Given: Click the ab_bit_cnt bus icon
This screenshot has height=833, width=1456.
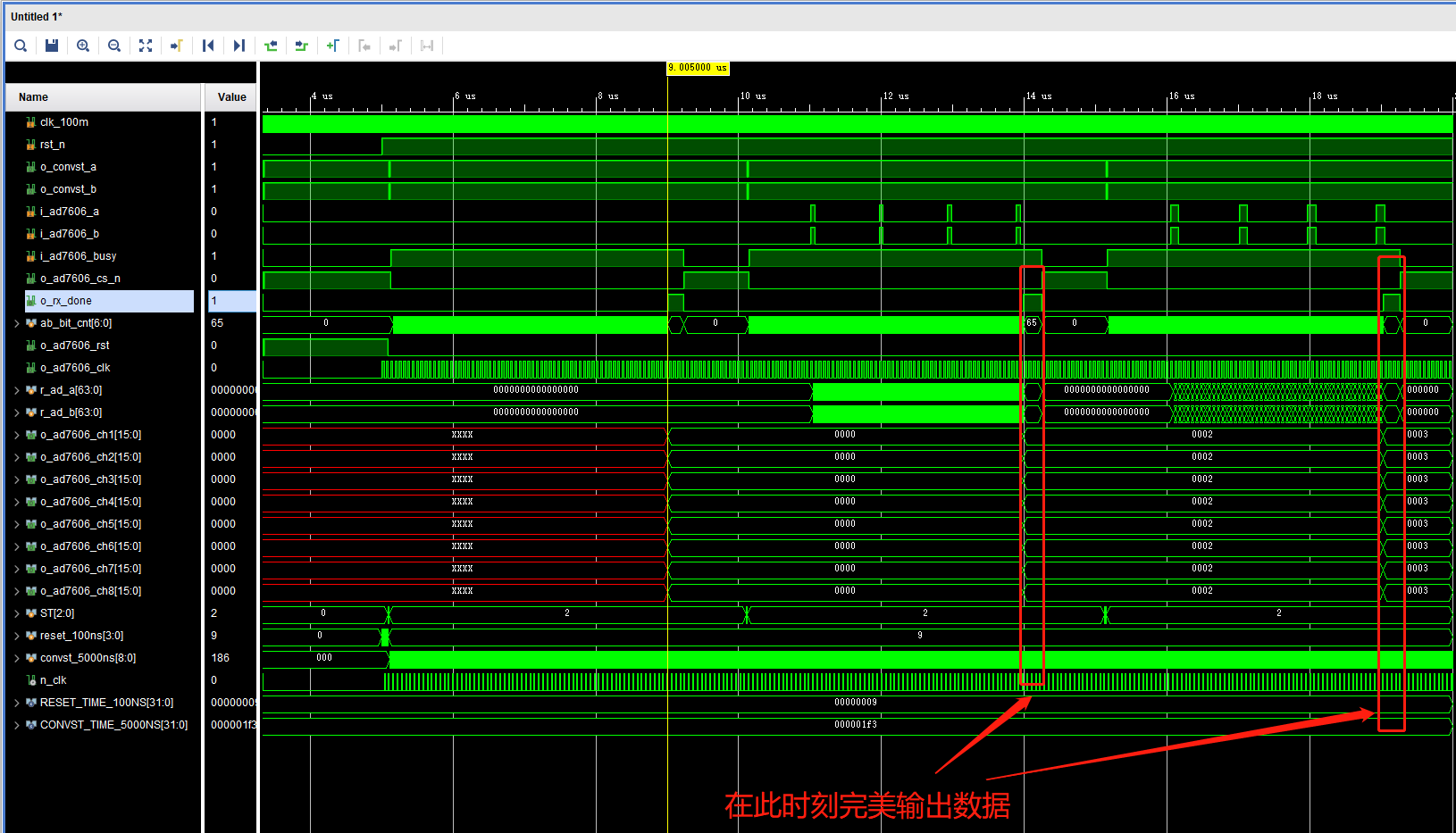Looking at the screenshot, I should 31,323.
